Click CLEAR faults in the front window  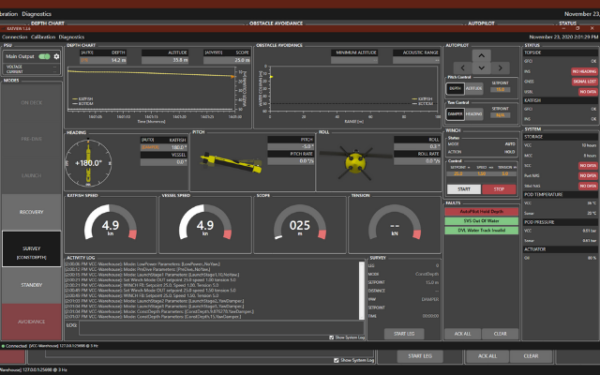500,334
